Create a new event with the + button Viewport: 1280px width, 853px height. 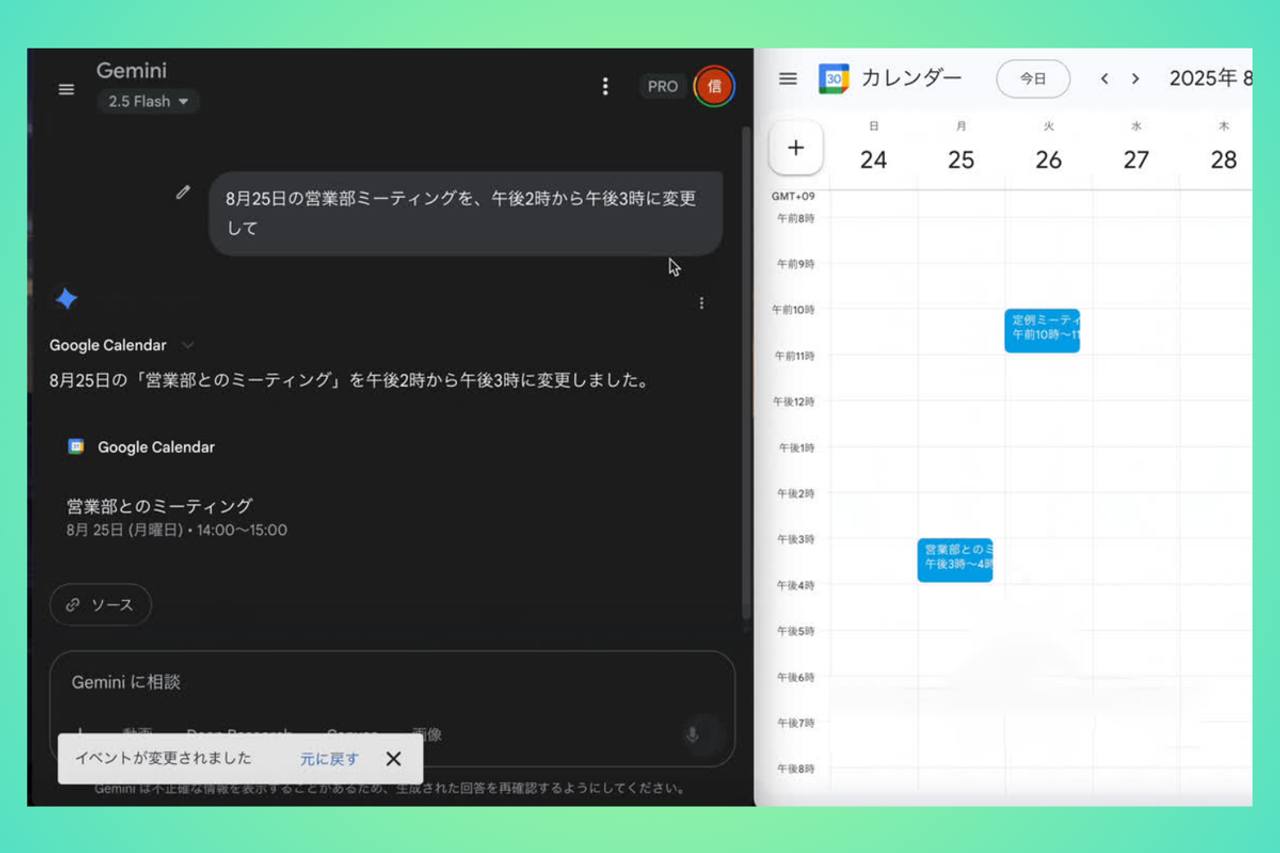796,147
